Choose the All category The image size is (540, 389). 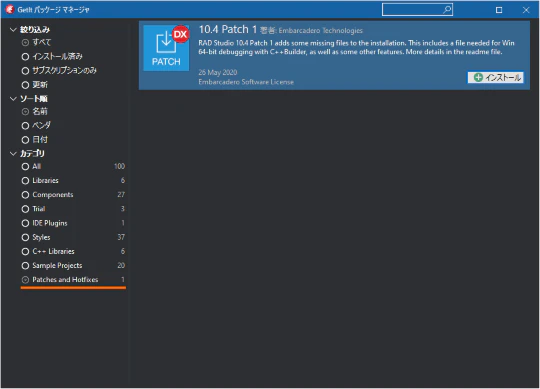73,167
